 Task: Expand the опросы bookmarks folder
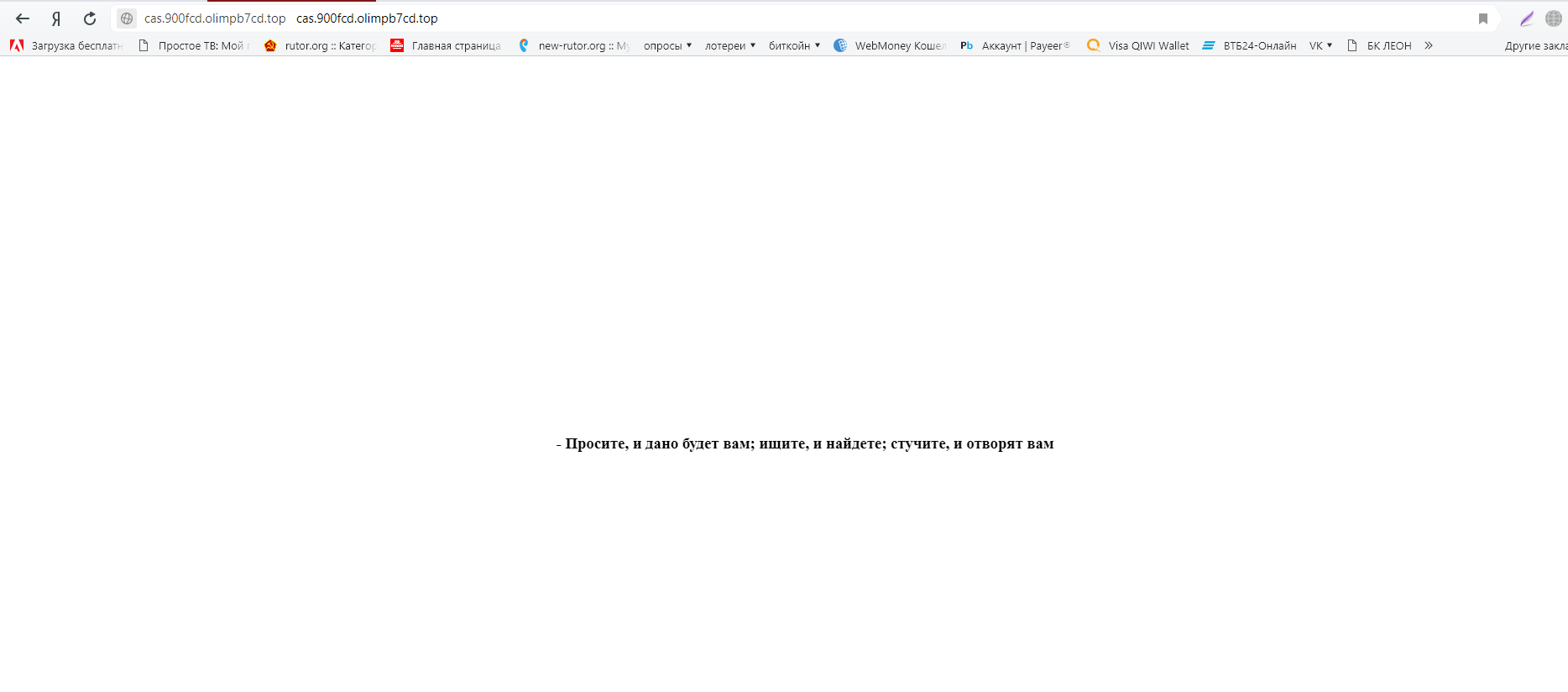pyautogui.click(x=667, y=45)
